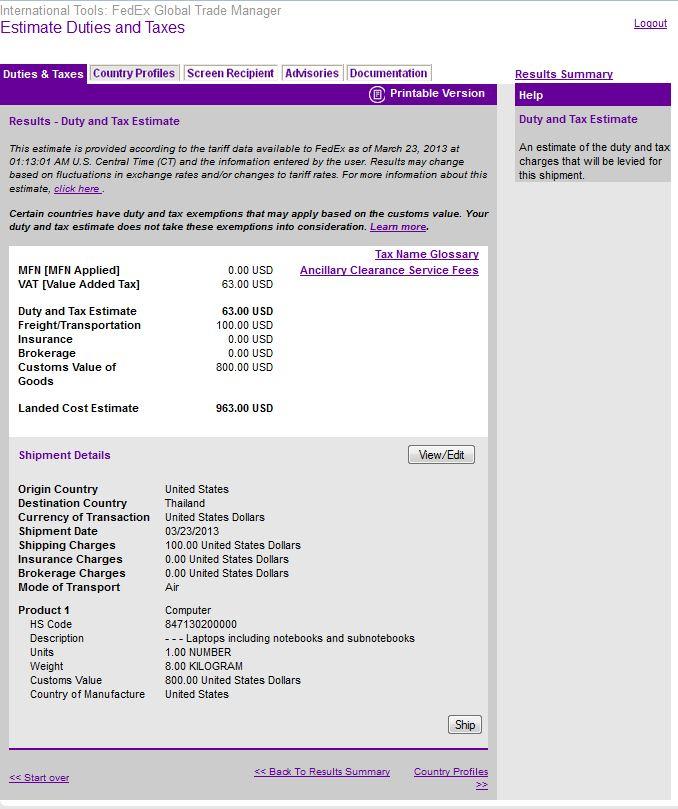Screen dimensions: 678x809
Task: Click the Destination Country value Thailand
Action: point(185,503)
